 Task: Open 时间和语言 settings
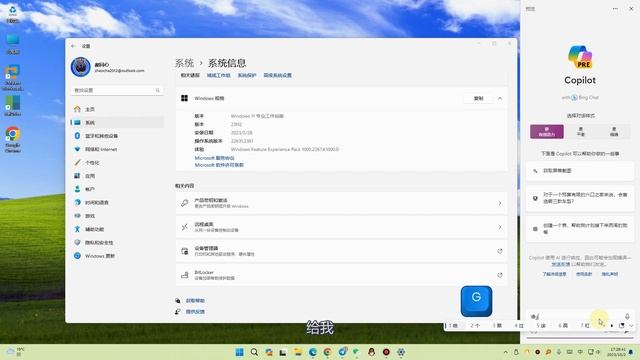click(117, 202)
